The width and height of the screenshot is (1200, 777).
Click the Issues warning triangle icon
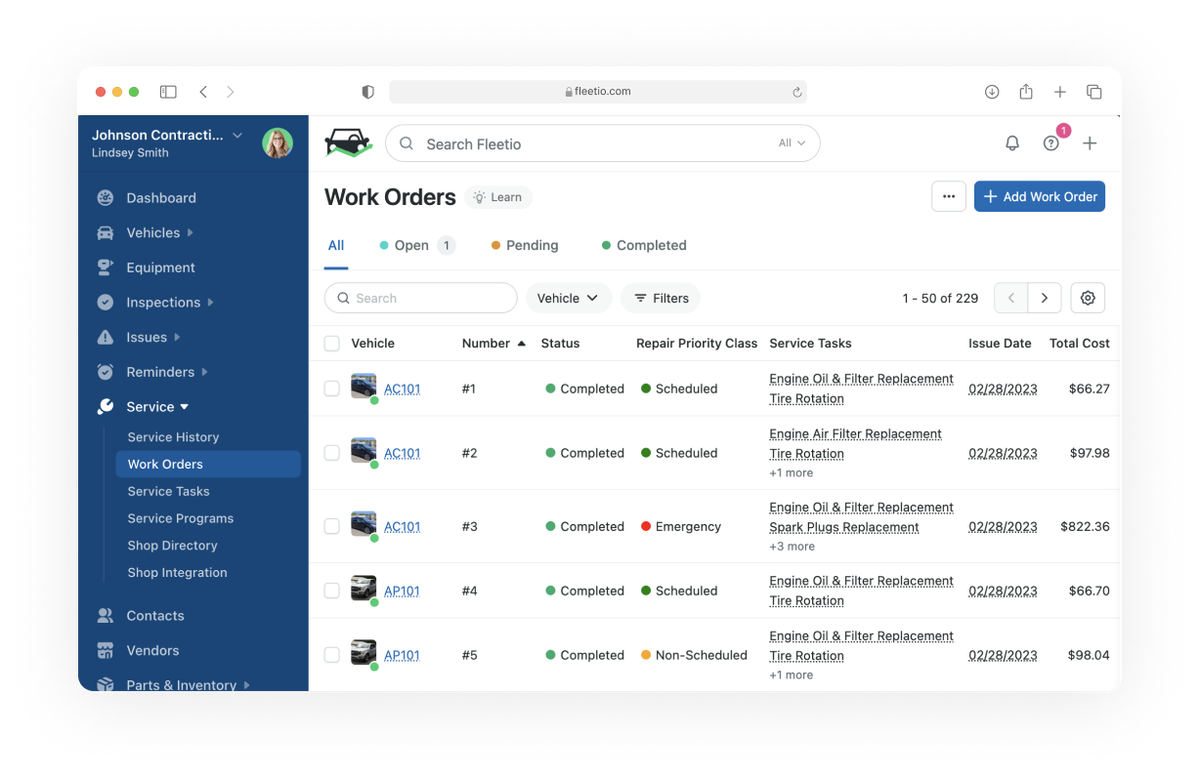click(x=105, y=337)
